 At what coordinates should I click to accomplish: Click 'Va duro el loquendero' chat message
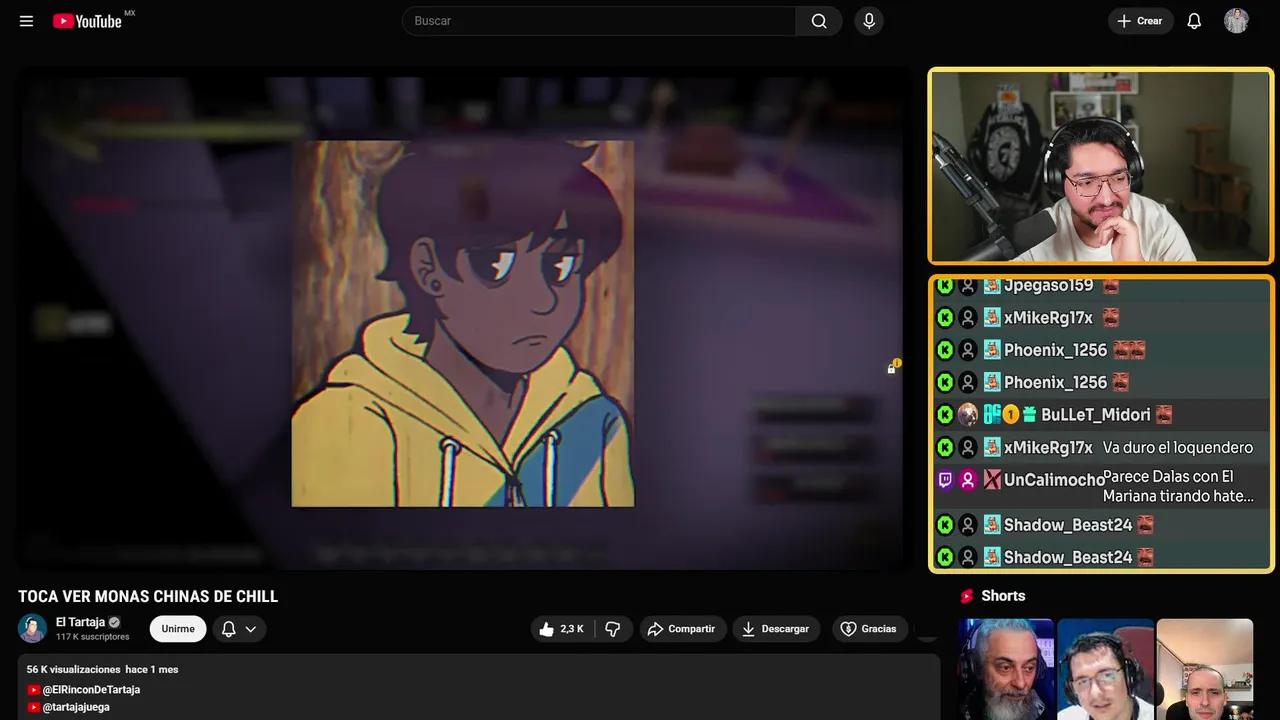click(x=1178, y=448)
